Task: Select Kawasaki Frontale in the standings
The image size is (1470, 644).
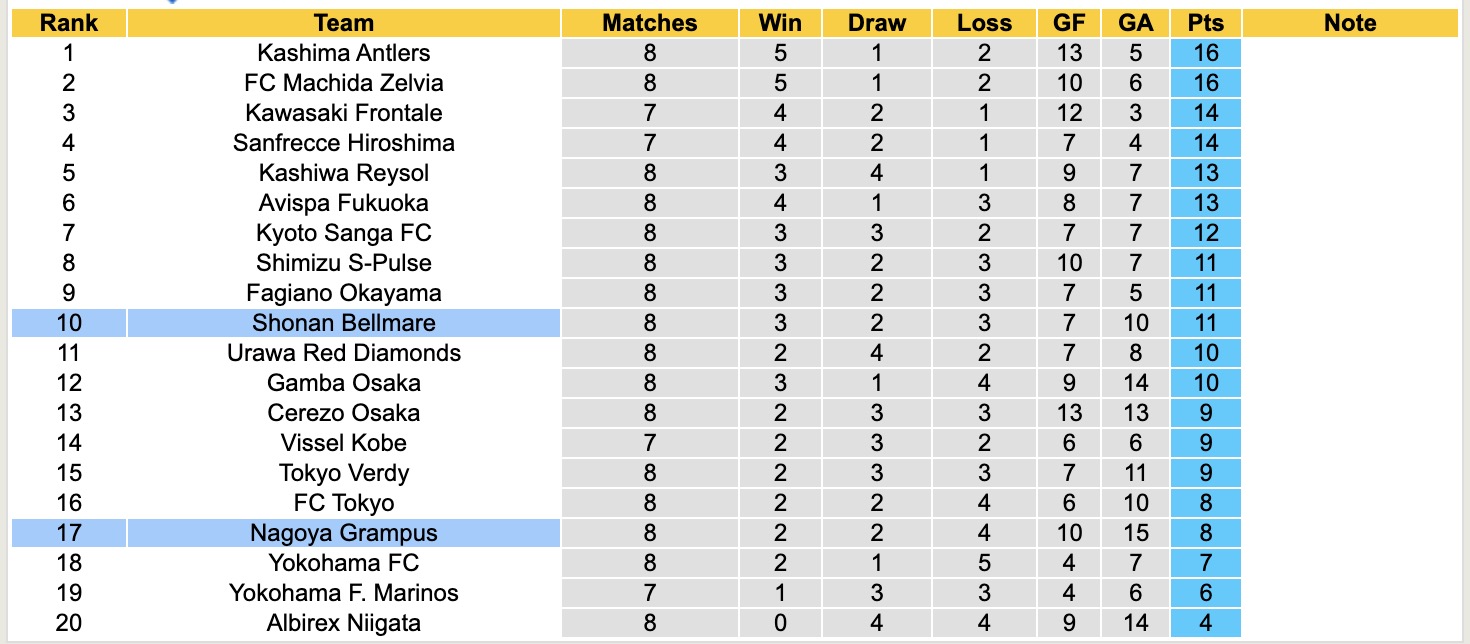Action: pos(343,113)
